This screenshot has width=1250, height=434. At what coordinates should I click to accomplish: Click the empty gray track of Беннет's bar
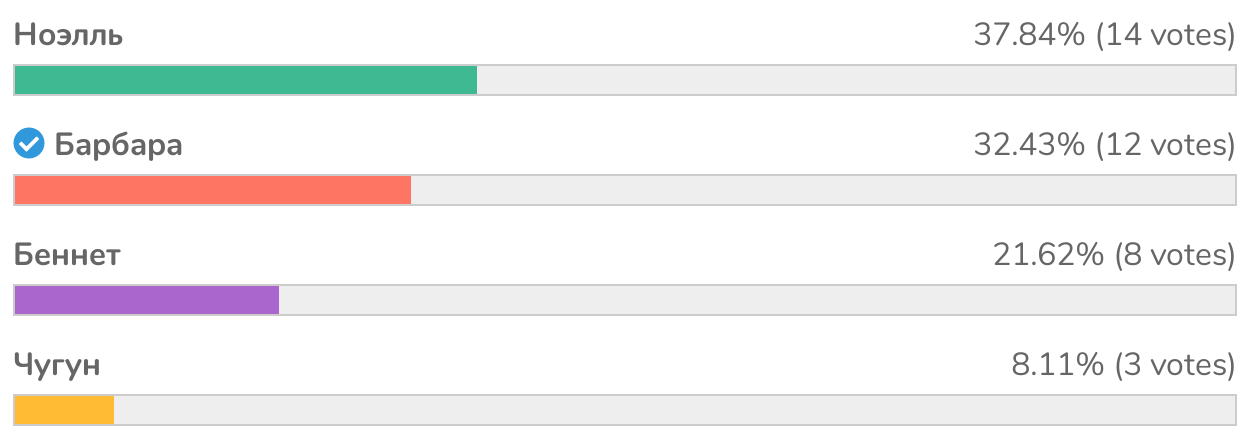click(x=756, y=300)
